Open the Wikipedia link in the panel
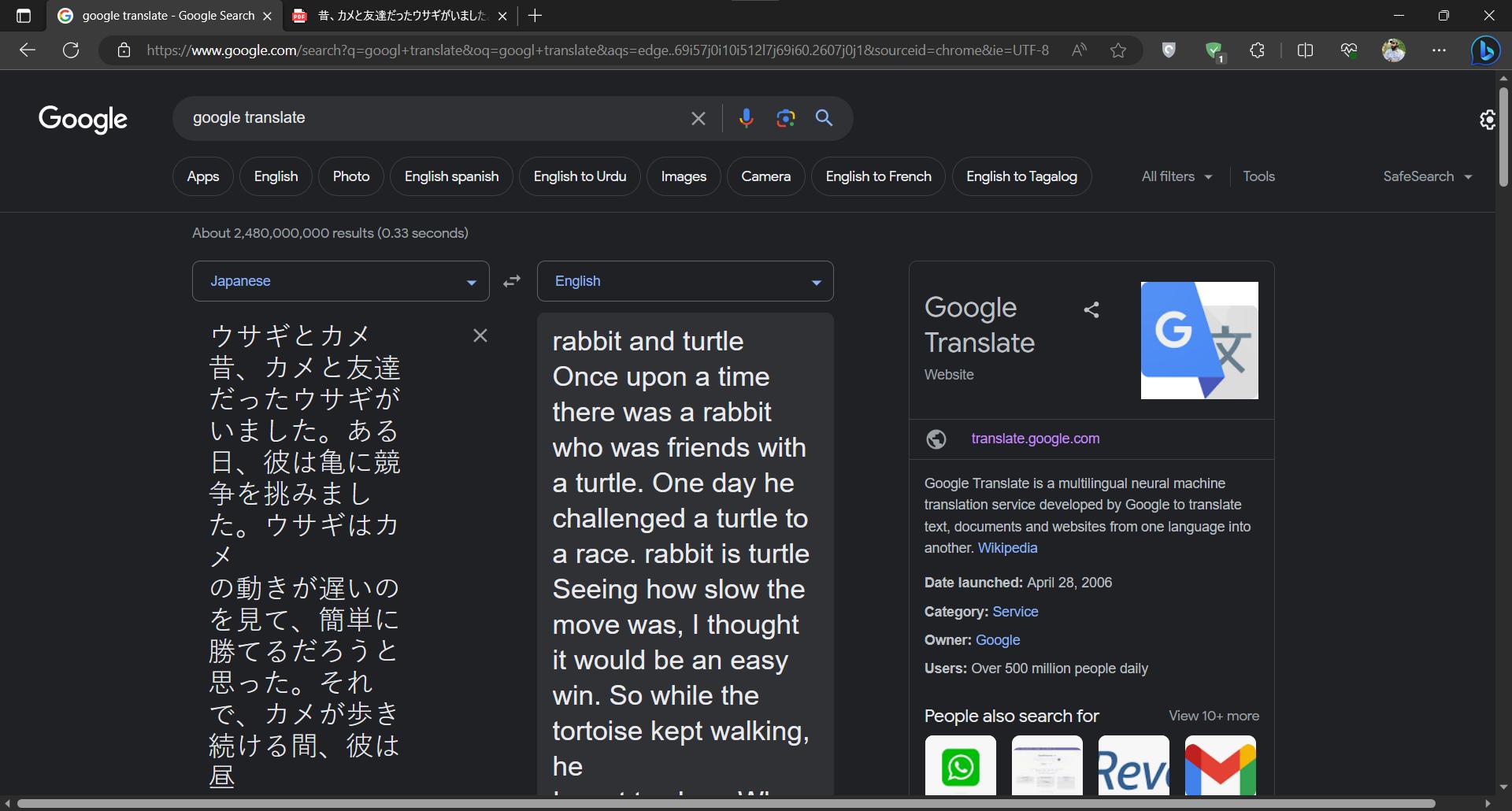Image resolution: width=1512 pixels, height=811 pixels. coord(1007,547)
